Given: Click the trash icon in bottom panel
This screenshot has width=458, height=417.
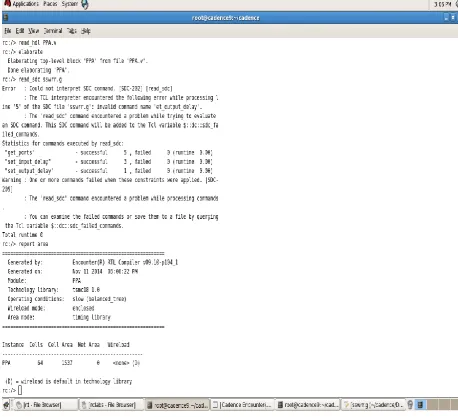Looking at the screenshot, I should tap(410, 405).
